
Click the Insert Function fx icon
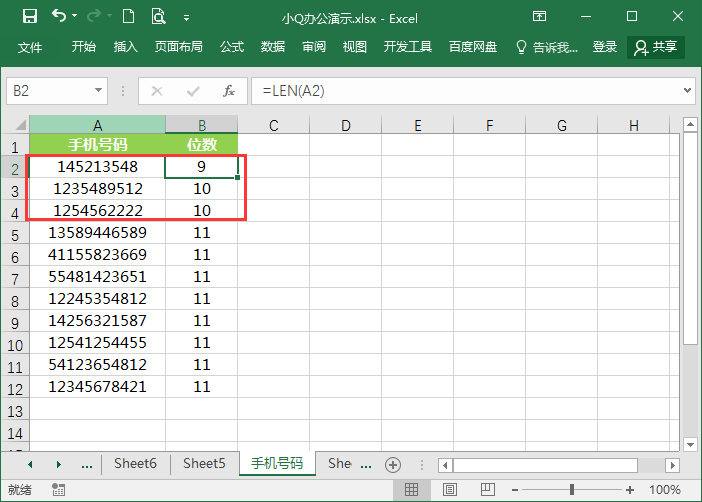(229, 91)
